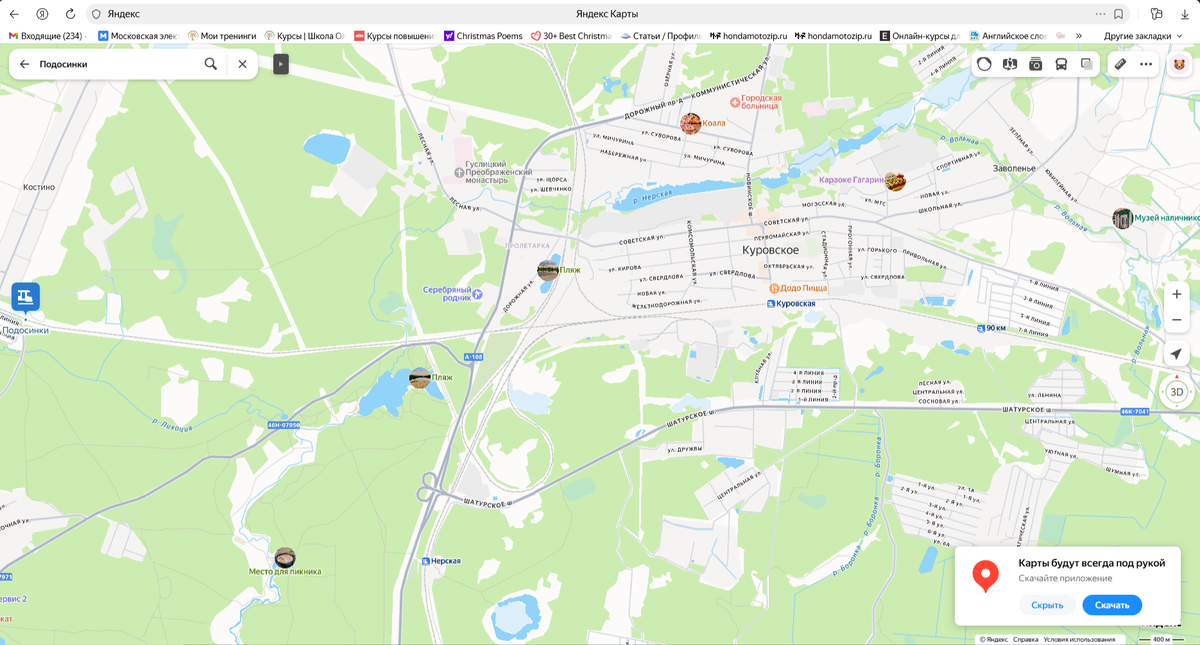Show my location on map

point(1177,354)
